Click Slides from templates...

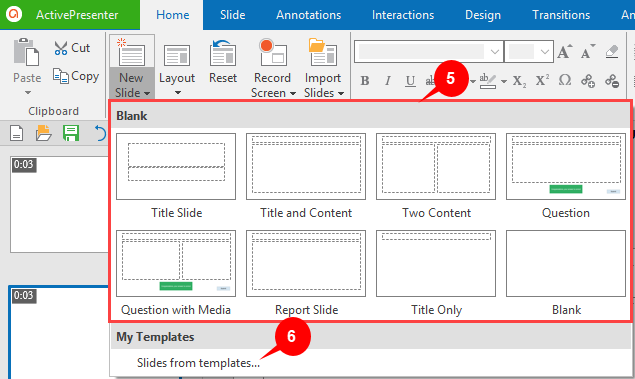click(x=198, y=363)
